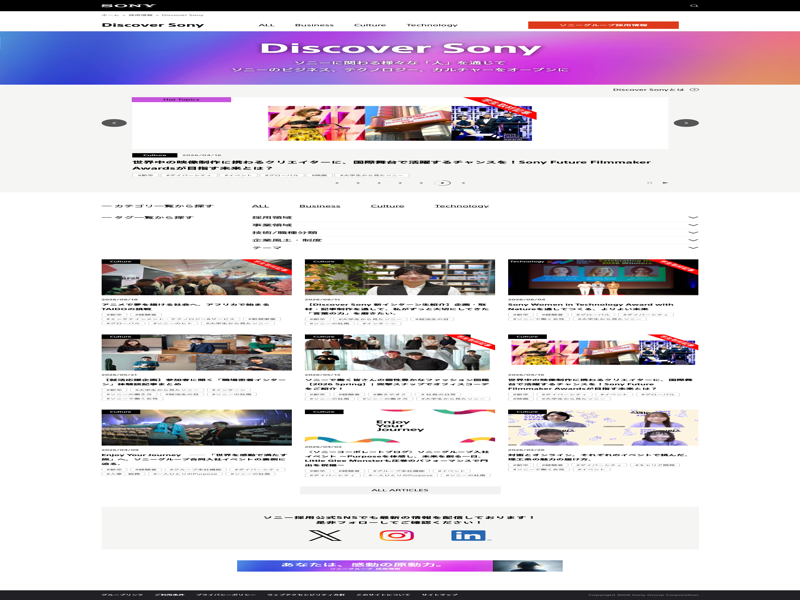The image size is (800, 600).
Task: Filter articles by Business category
Action: [320, 206]
